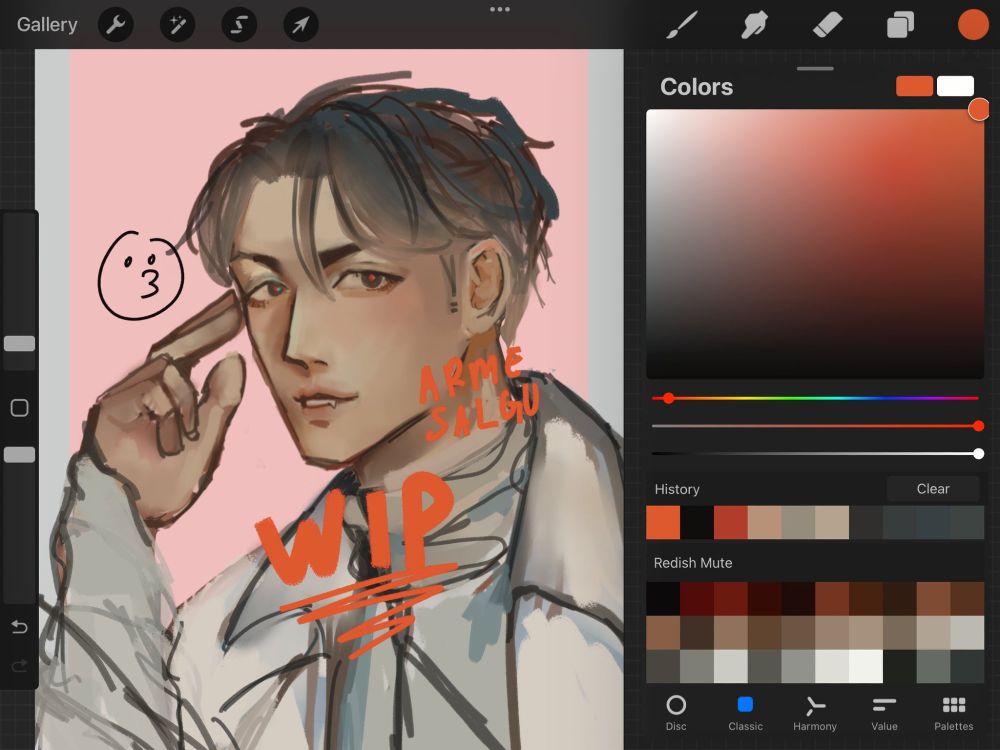The height and width of the screenshot is (750, 1000).
Task: Pick the light peach swatch in History
Action: [764, 522]
